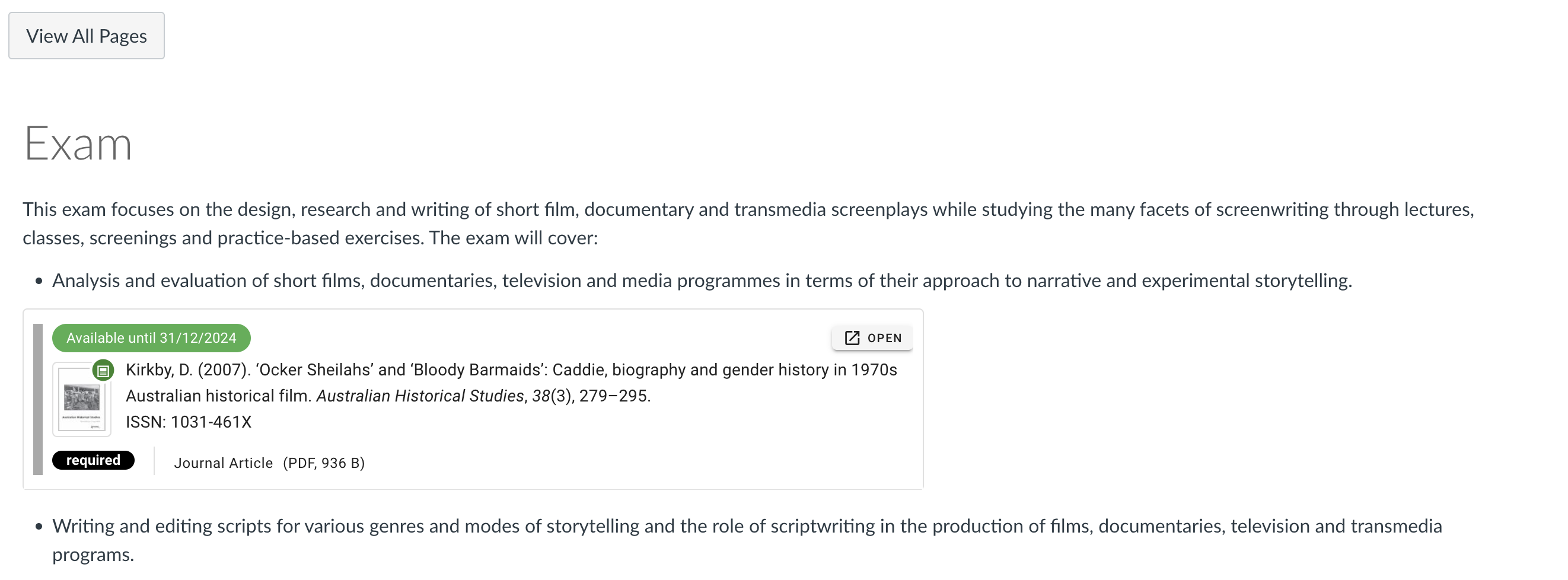Click the View All Pages button
This screenshot has height=580, width=1568.
coord(86,36)
